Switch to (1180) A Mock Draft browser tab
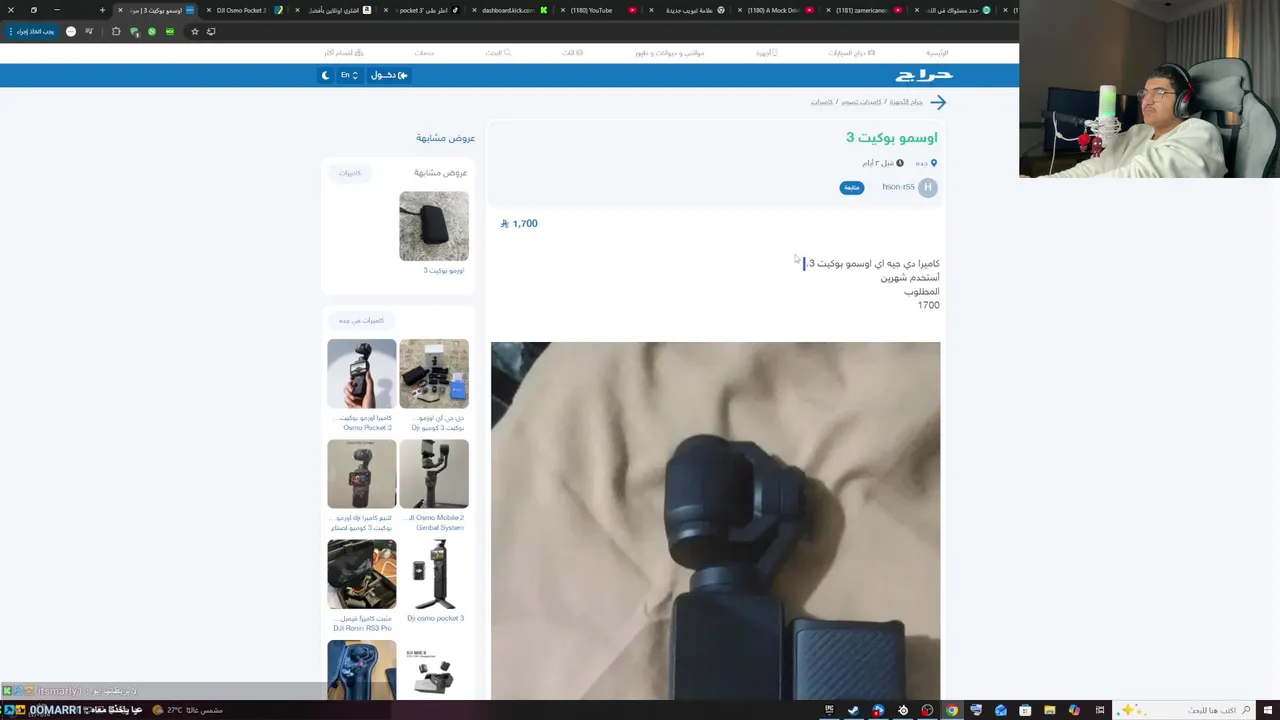 774,10
